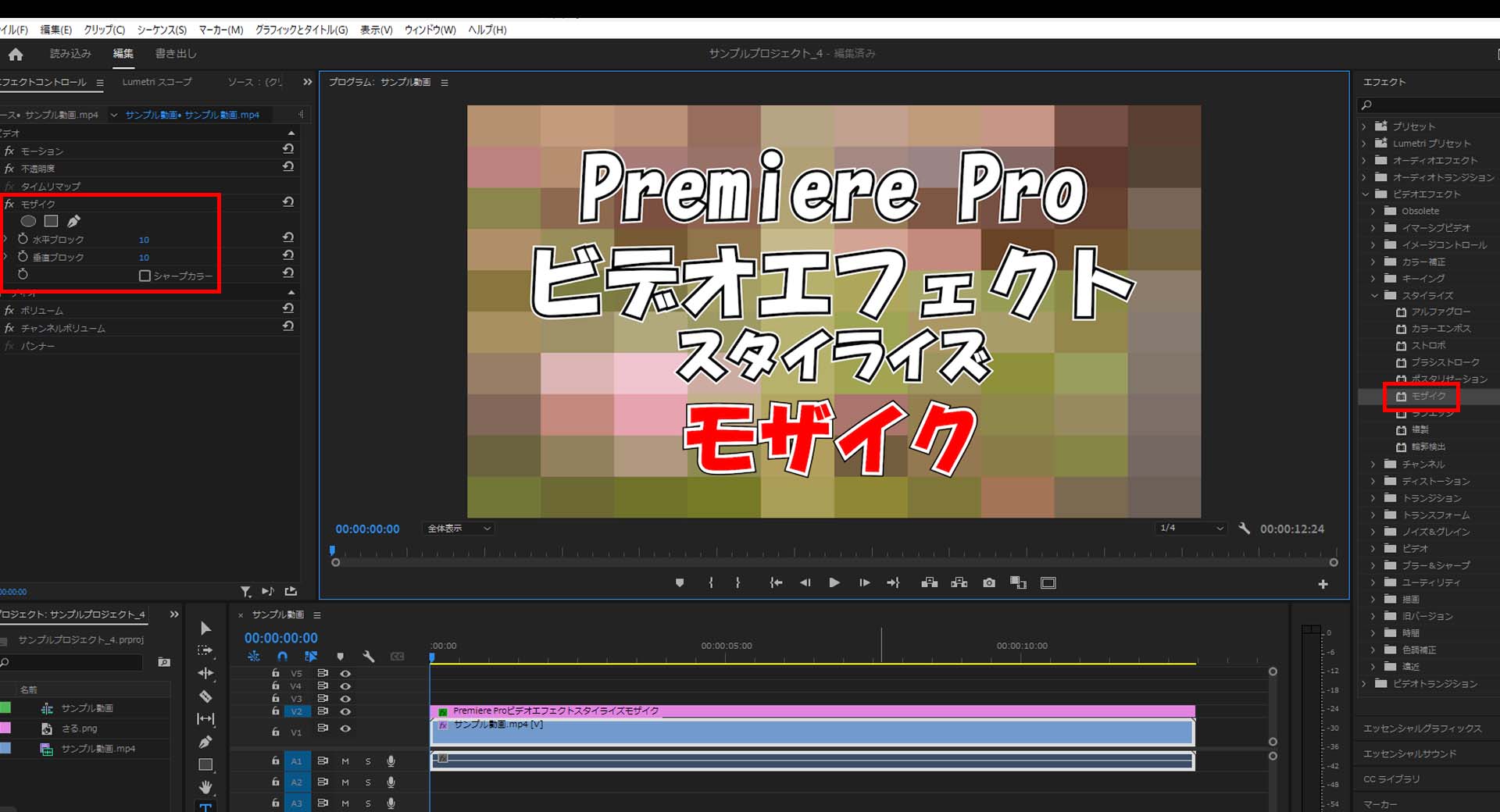Select the rectangle mask tool under モザイク

pyautogui.click(x=52, y=221)
